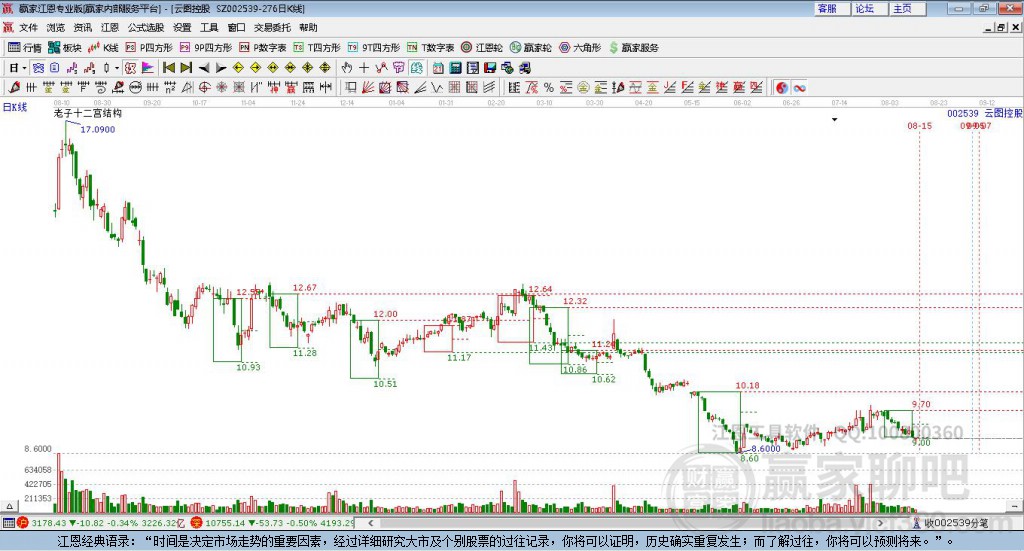Open the calculator icon

(455, 68)
